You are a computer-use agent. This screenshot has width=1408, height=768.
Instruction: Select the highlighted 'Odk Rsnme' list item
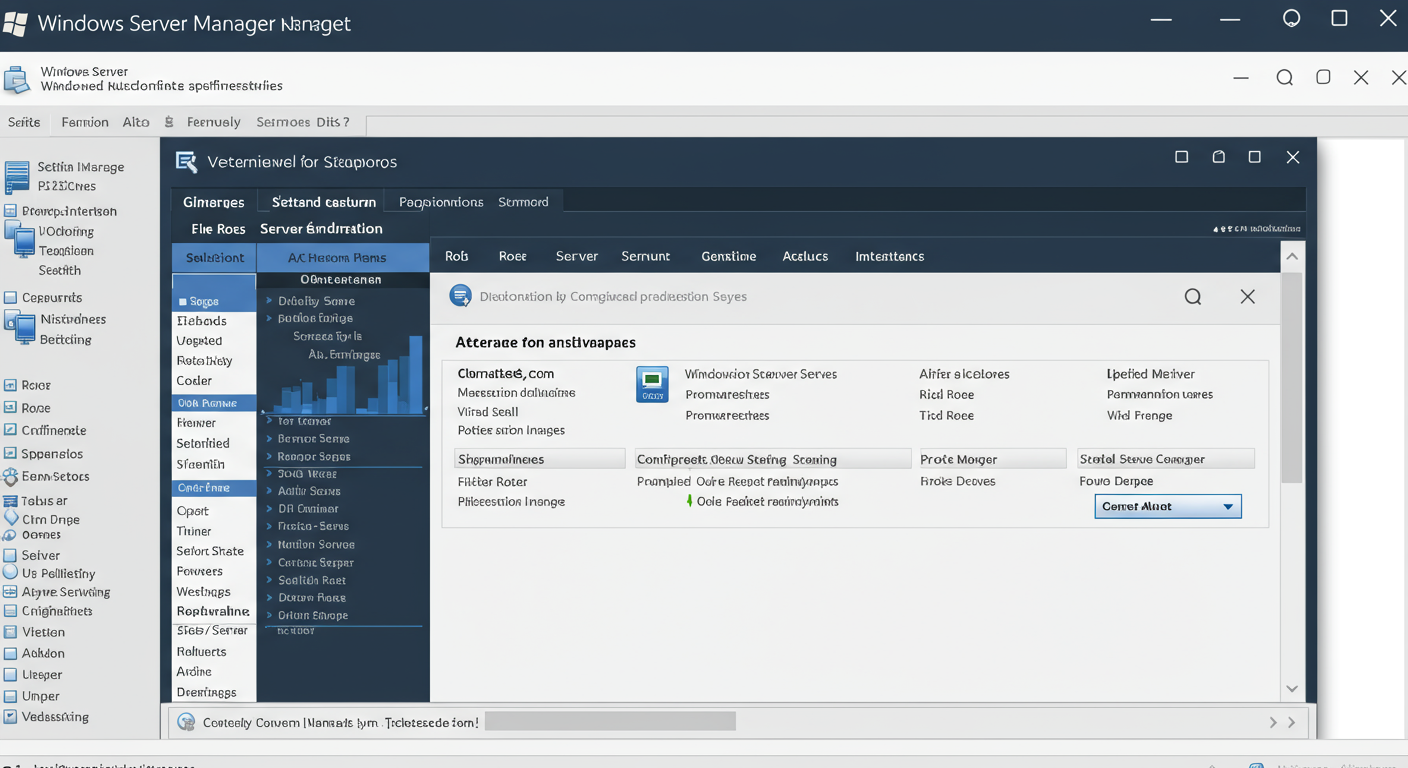tap(214, 403)
